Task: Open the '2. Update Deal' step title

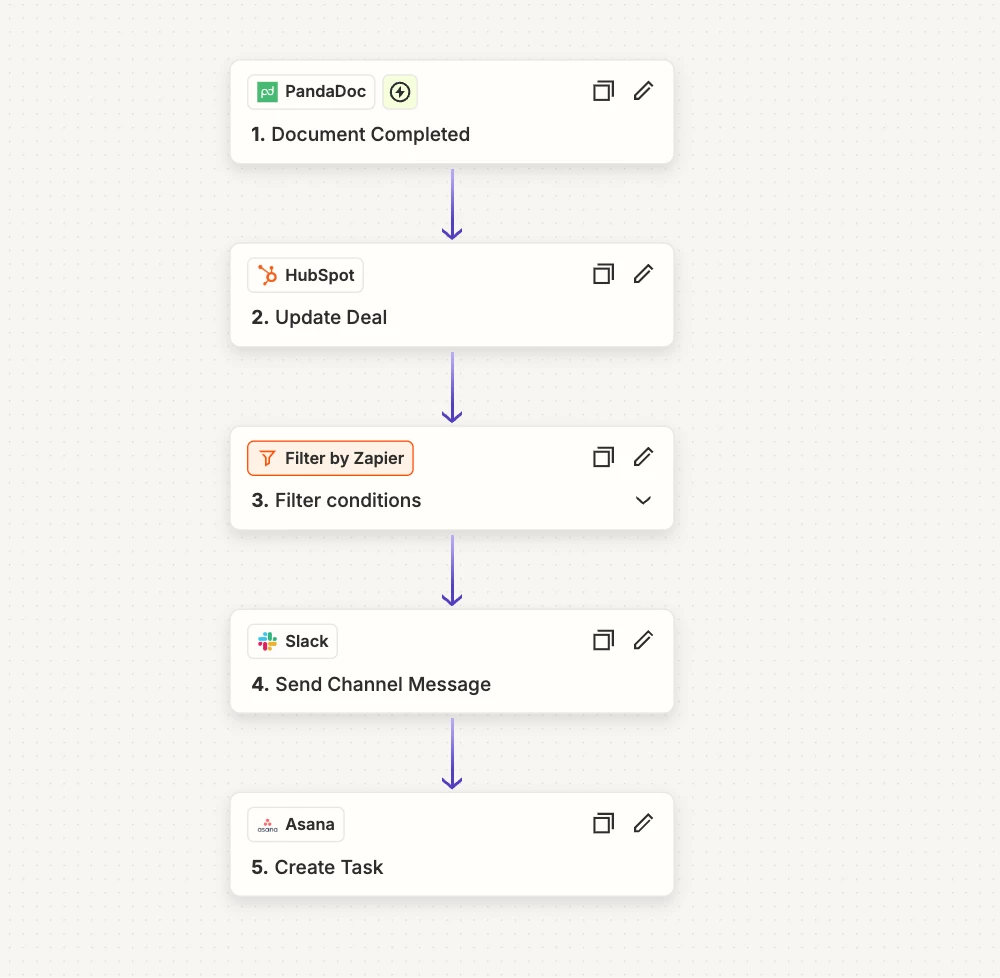Action: point(319,317)
